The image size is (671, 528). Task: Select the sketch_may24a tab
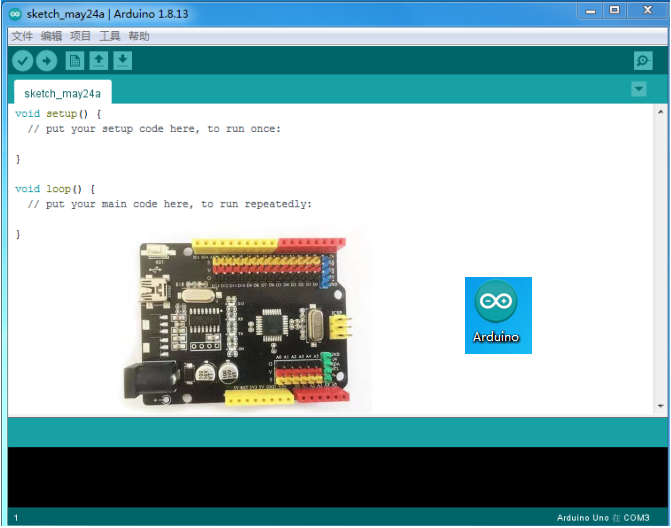click(62, 93)
